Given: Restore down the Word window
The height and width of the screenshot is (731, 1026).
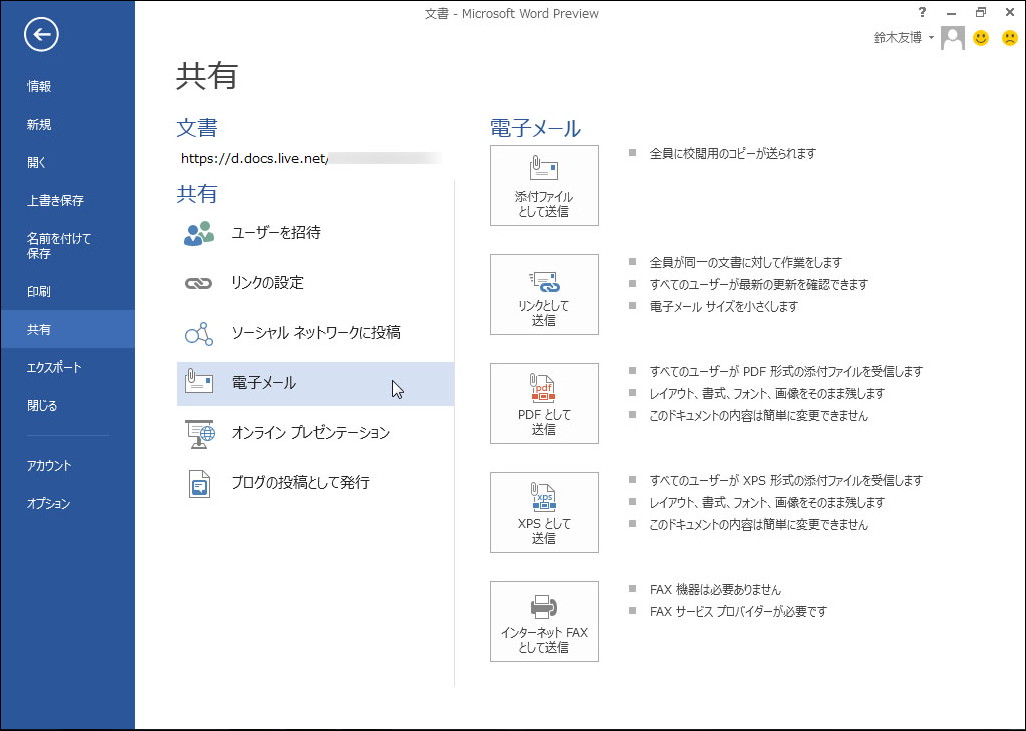Looking at the screenshot, I should [980, 12].
